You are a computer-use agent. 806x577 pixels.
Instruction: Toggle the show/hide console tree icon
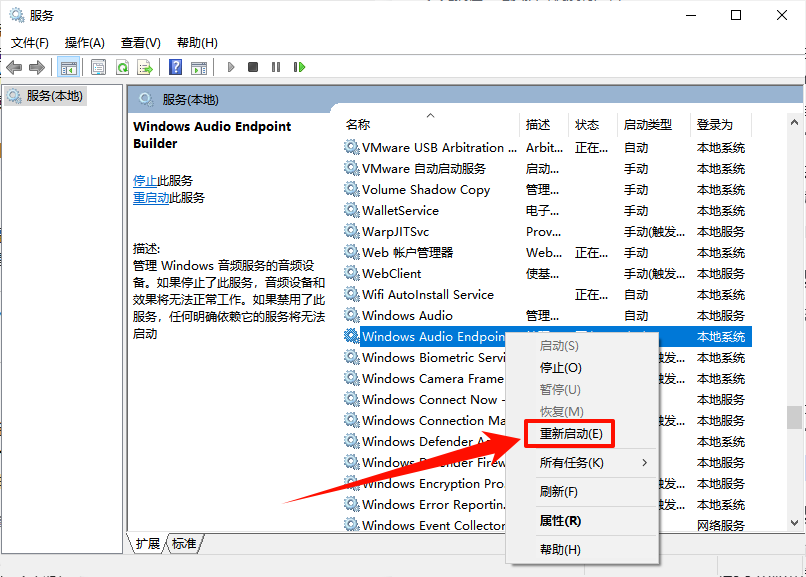[x=69, y=67]
